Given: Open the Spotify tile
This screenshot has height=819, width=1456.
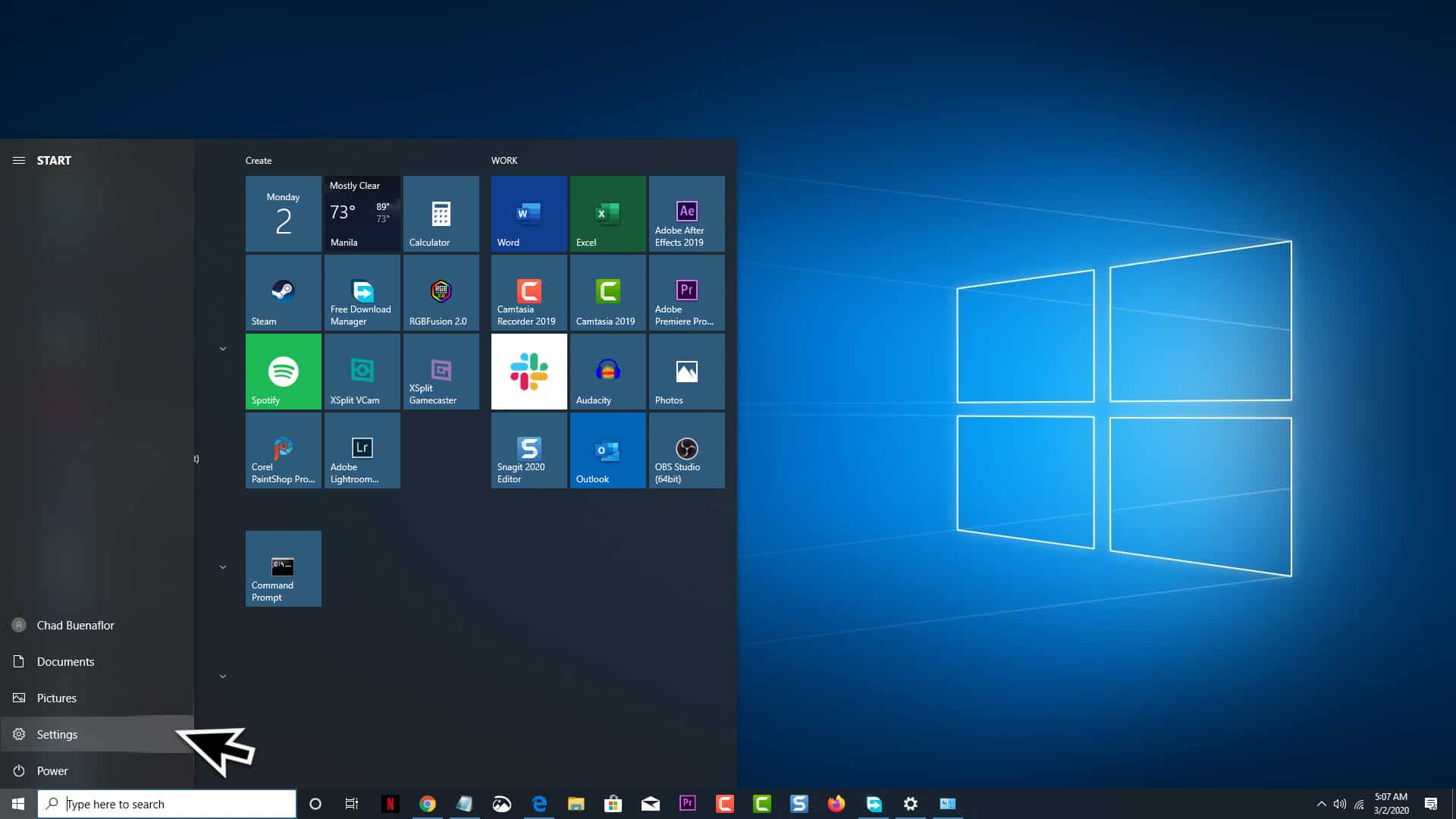Looking at the screenshot, I should [x=283, y=372].
